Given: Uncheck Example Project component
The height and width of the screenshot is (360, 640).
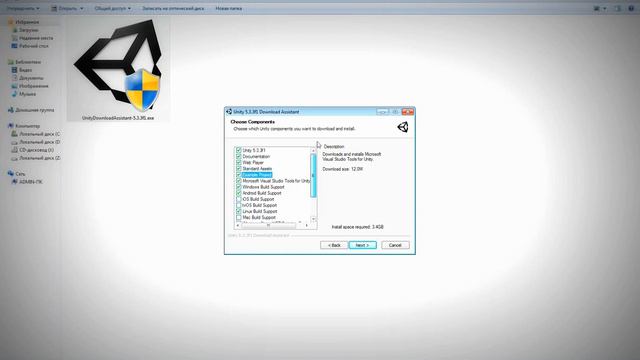Looking at the screenshot, I should click(x=239, y=175).
